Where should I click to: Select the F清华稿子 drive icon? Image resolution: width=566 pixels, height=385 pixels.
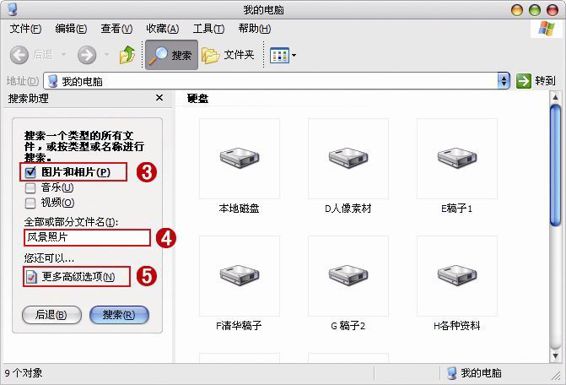click(239, 276)
